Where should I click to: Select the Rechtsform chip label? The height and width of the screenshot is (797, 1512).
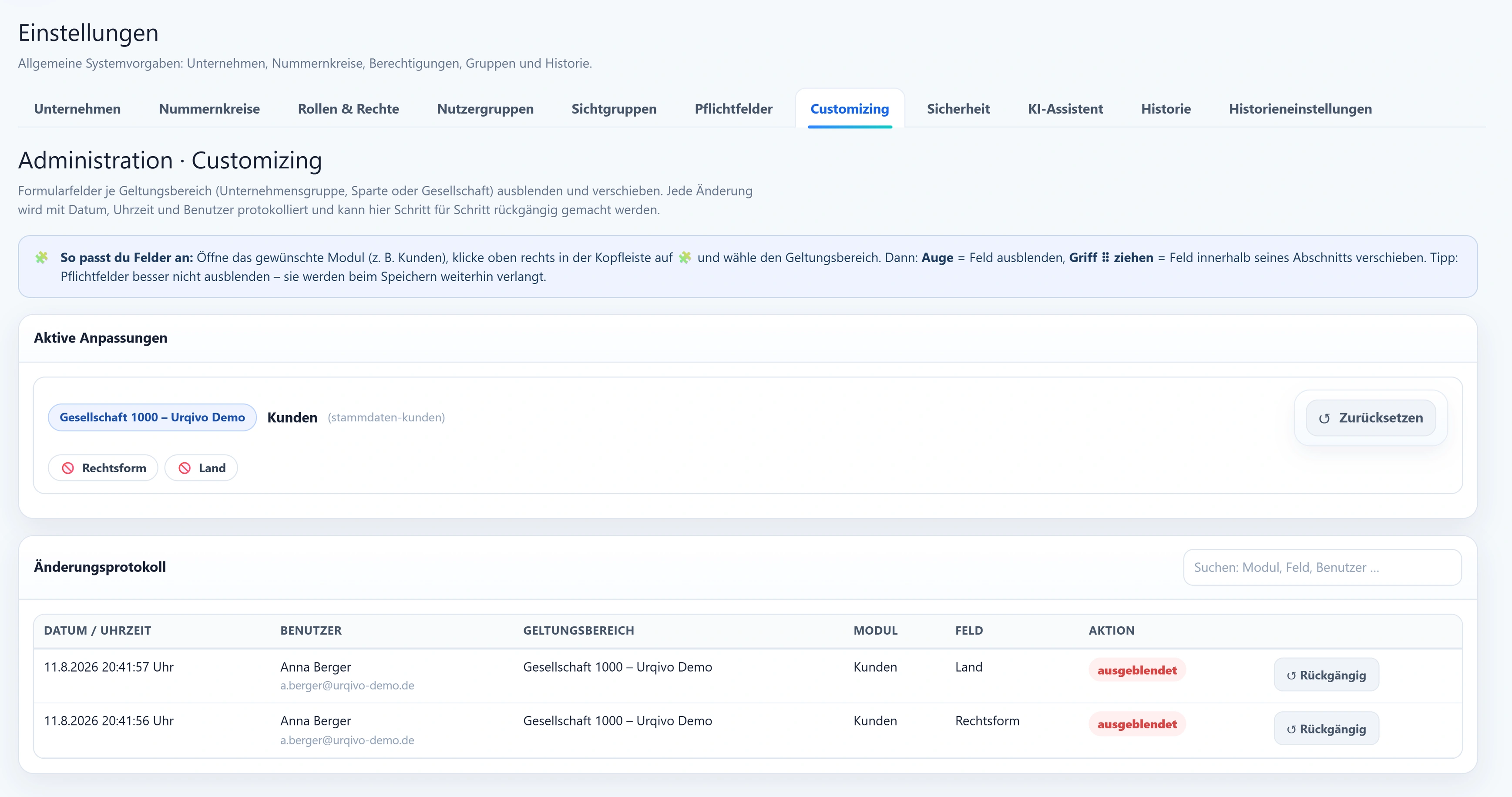click(x=114, y=468)
